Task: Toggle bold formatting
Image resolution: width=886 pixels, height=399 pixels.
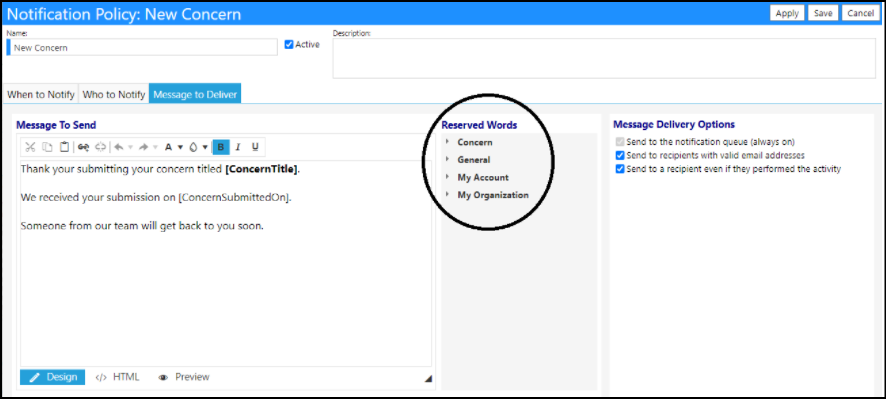Action: click(221, 147)
